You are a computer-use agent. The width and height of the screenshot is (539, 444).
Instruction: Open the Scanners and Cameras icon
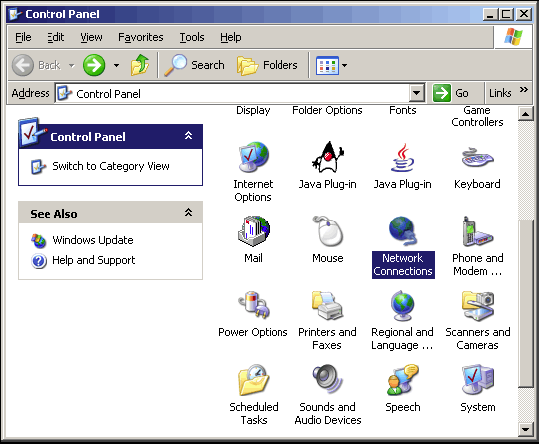(x=477, y=305)
